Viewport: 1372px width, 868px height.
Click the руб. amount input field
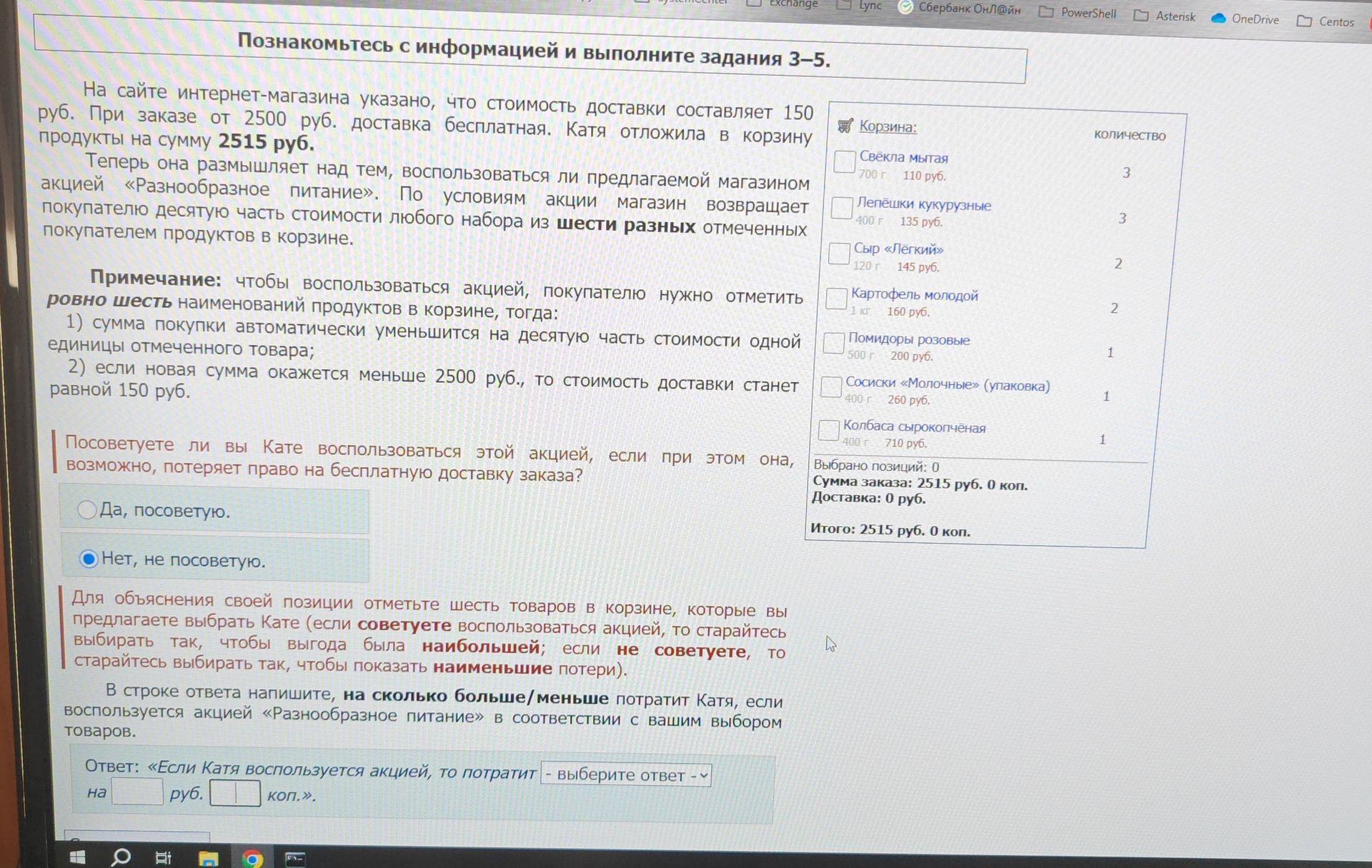(137, 792)
